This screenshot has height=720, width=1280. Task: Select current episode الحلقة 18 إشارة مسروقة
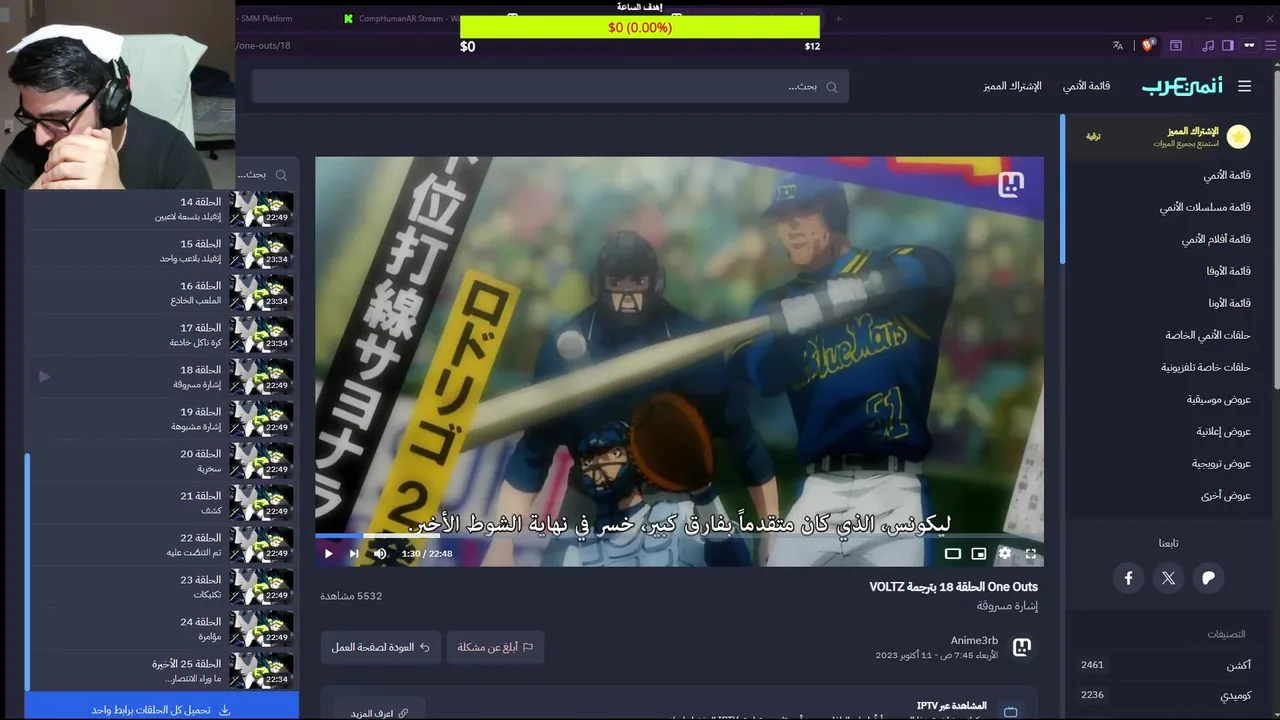pyautogui.click(x=163, y=376)
